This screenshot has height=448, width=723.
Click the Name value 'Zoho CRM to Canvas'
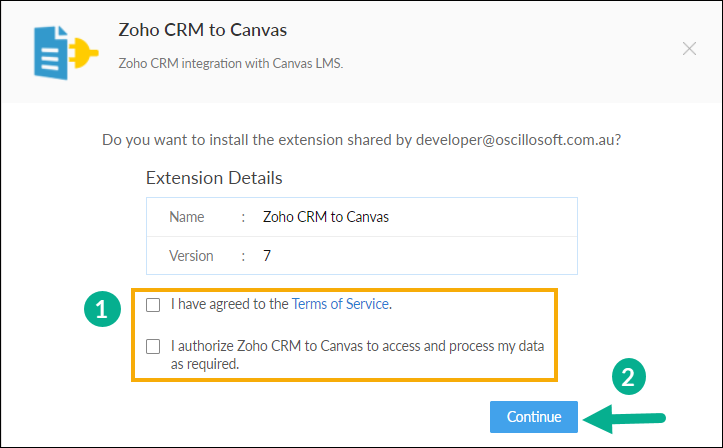point(326,217)
